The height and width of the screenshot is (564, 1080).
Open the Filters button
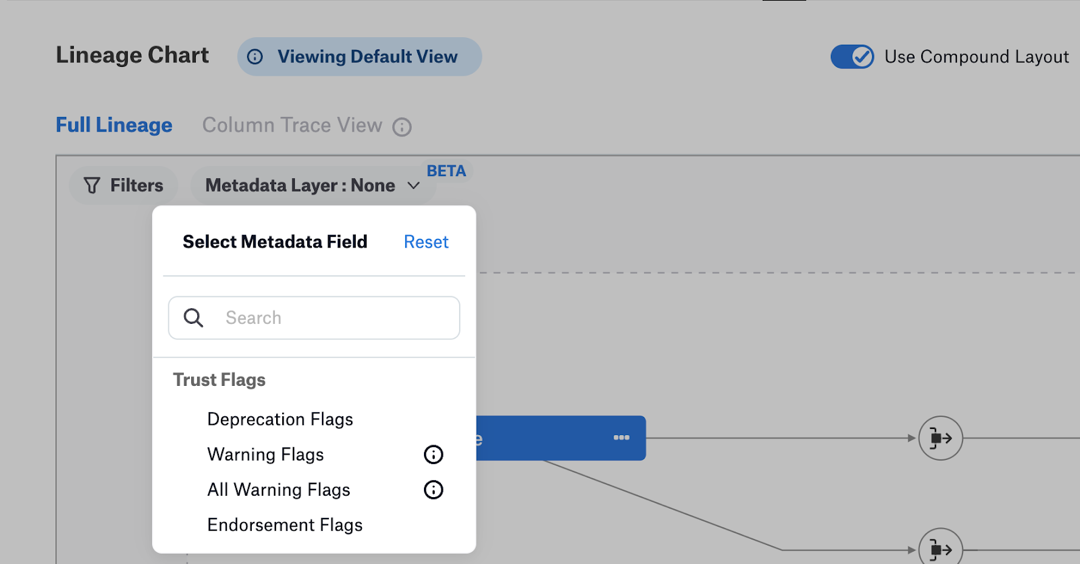pyautogui.click(x=123, y=185)
